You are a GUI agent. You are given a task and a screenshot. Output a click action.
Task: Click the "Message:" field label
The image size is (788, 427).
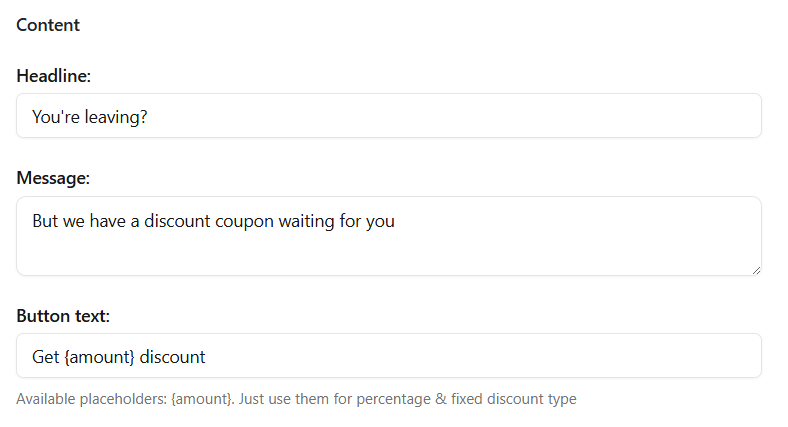coord(53,178)
